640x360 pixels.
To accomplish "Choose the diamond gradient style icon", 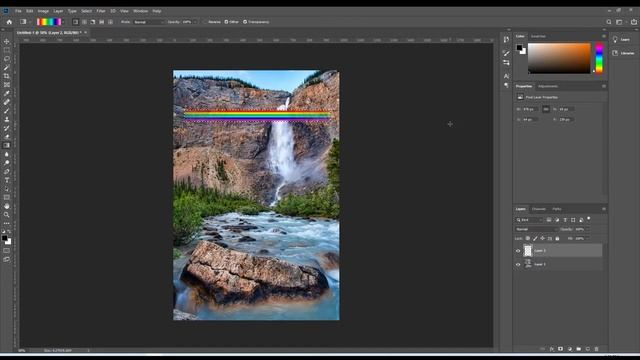I will point(110,22).
